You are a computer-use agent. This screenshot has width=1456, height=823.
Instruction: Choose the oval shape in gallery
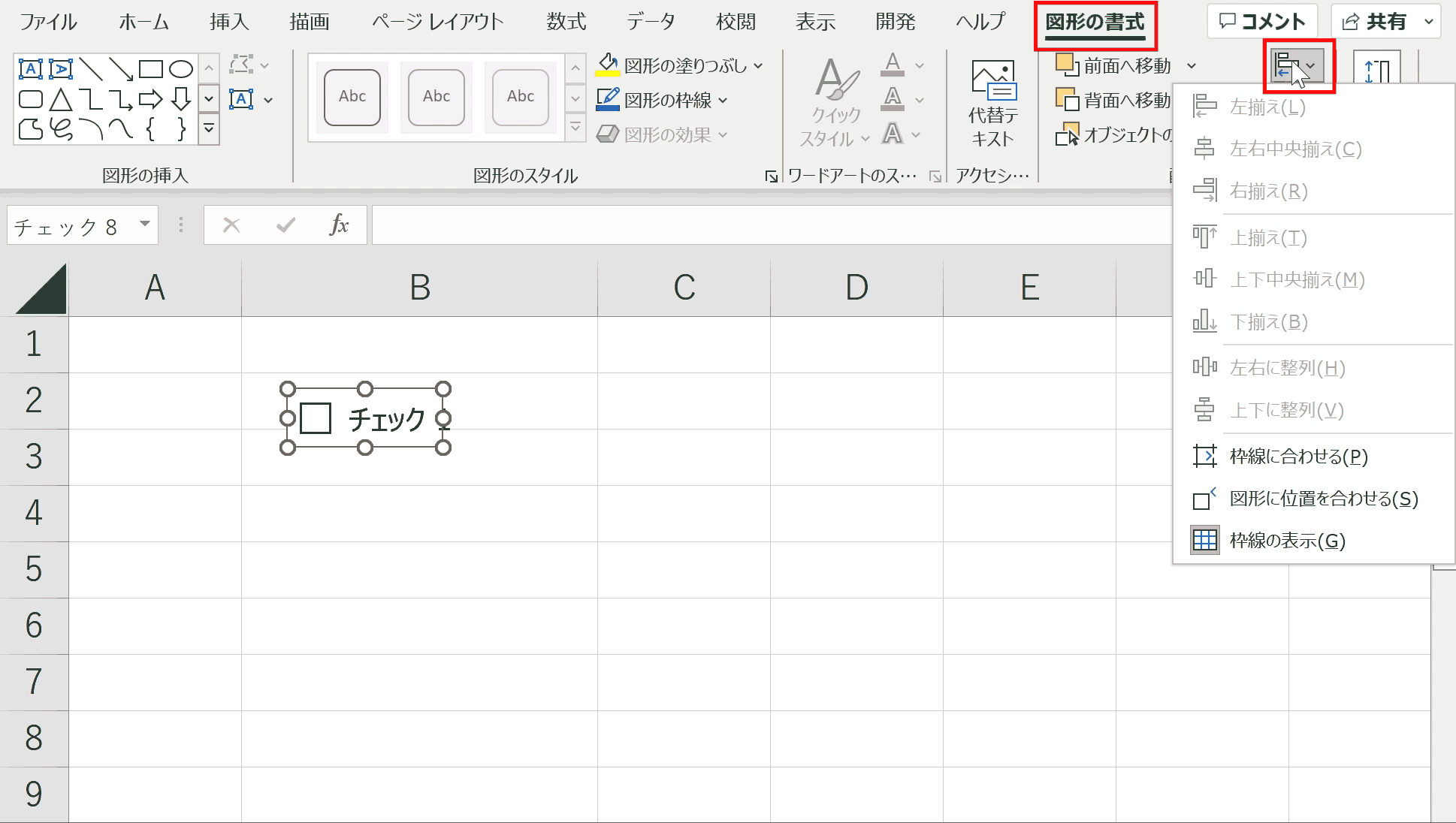pyautogui.click(x=180, y=69)
